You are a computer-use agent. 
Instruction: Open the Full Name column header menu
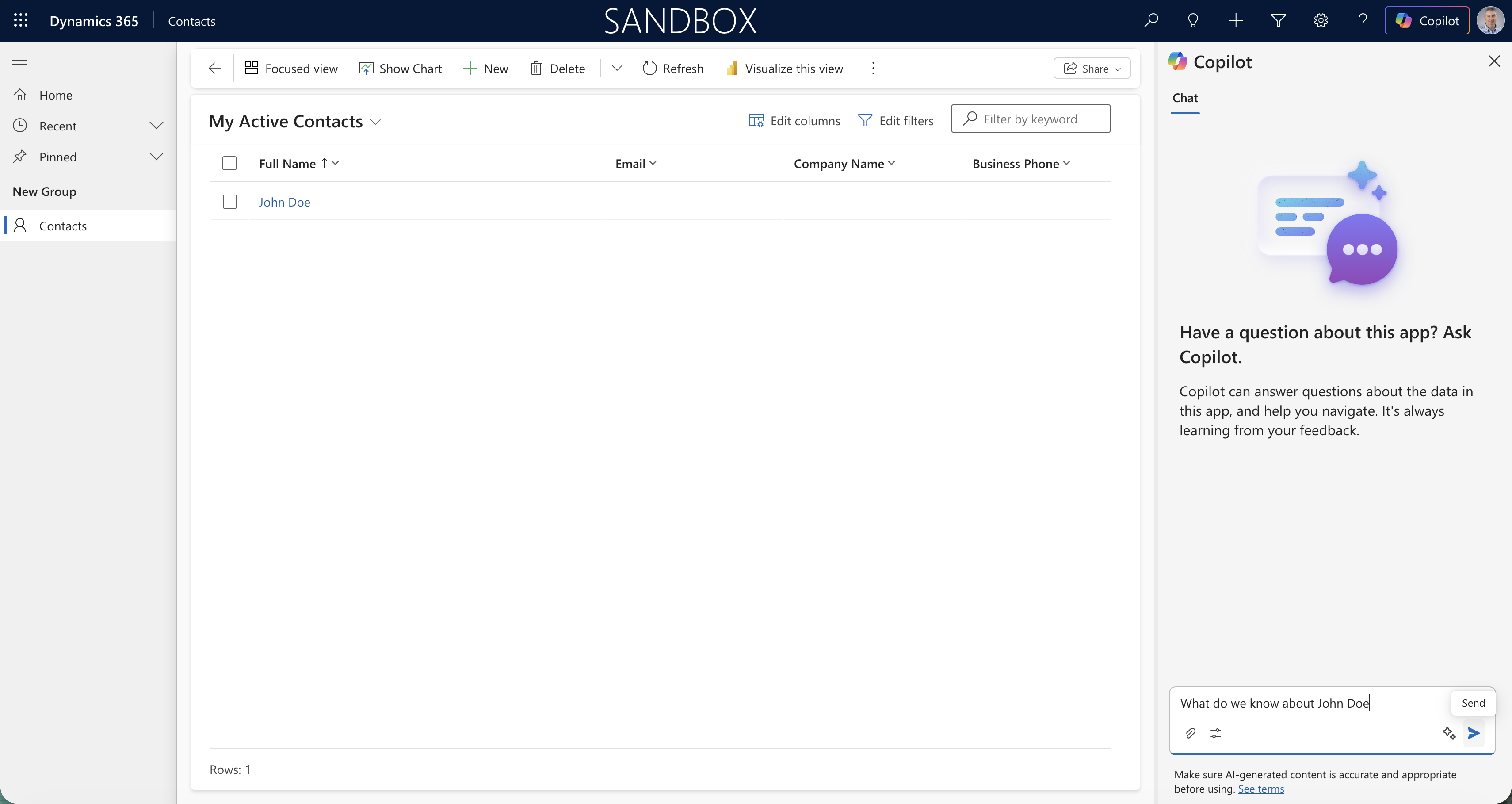(299, 163)
